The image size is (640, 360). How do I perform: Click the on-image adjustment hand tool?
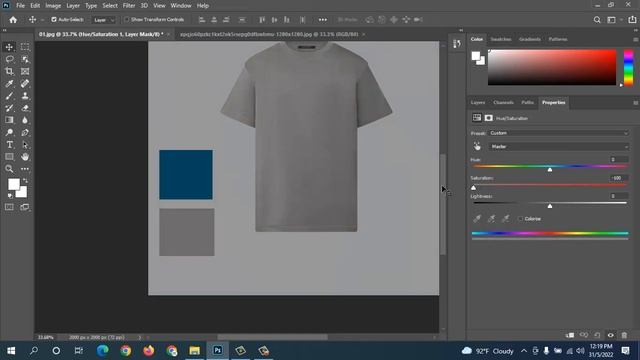(477, 146)
